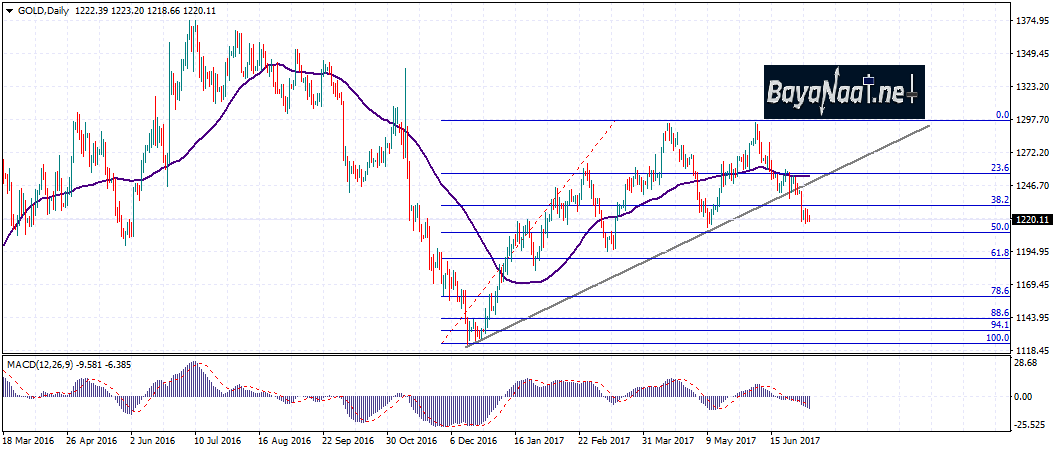Click the 15 Jun 2017 date on time axis
Image resolution: width=1053 pixels, height=452 pixels.
(796, 439)
